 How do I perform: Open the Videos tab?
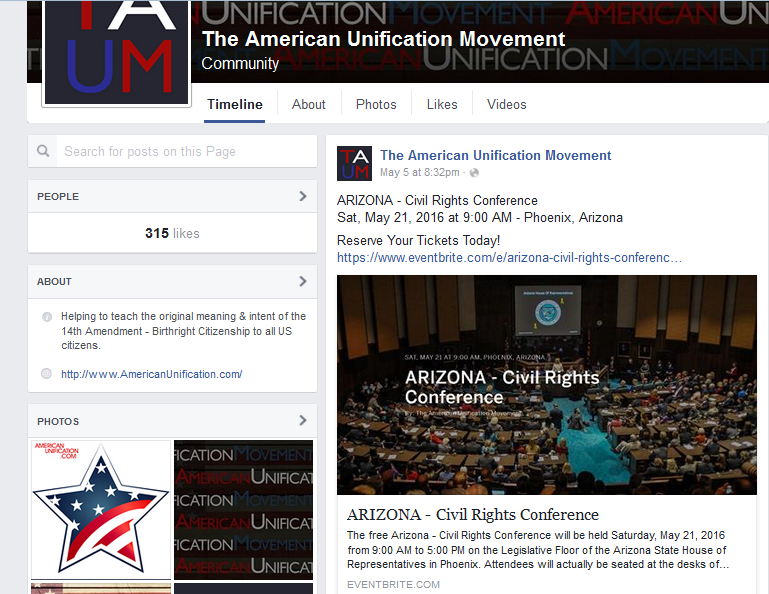pos(507,104)
